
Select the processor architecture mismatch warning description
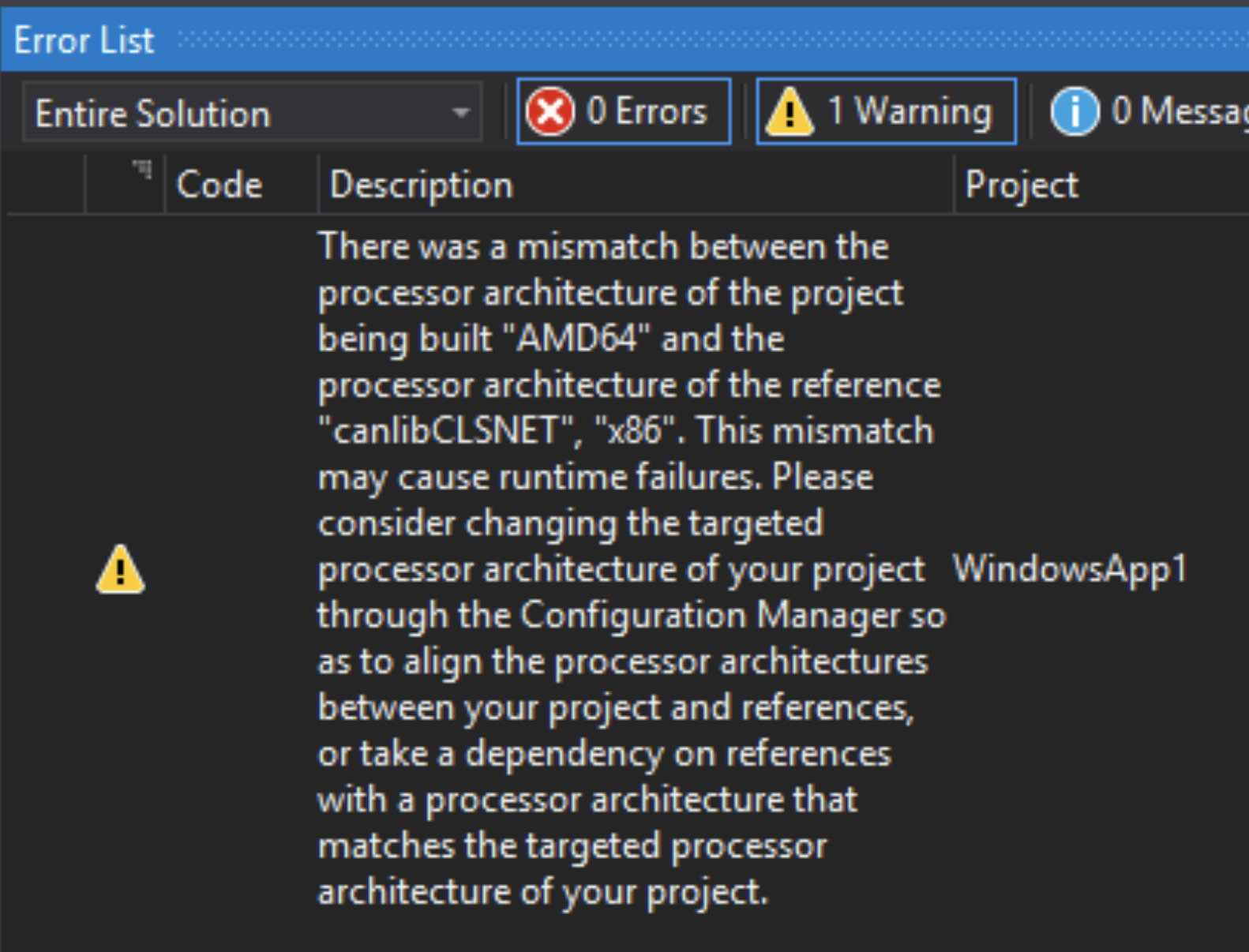click(x=631, y=569)
